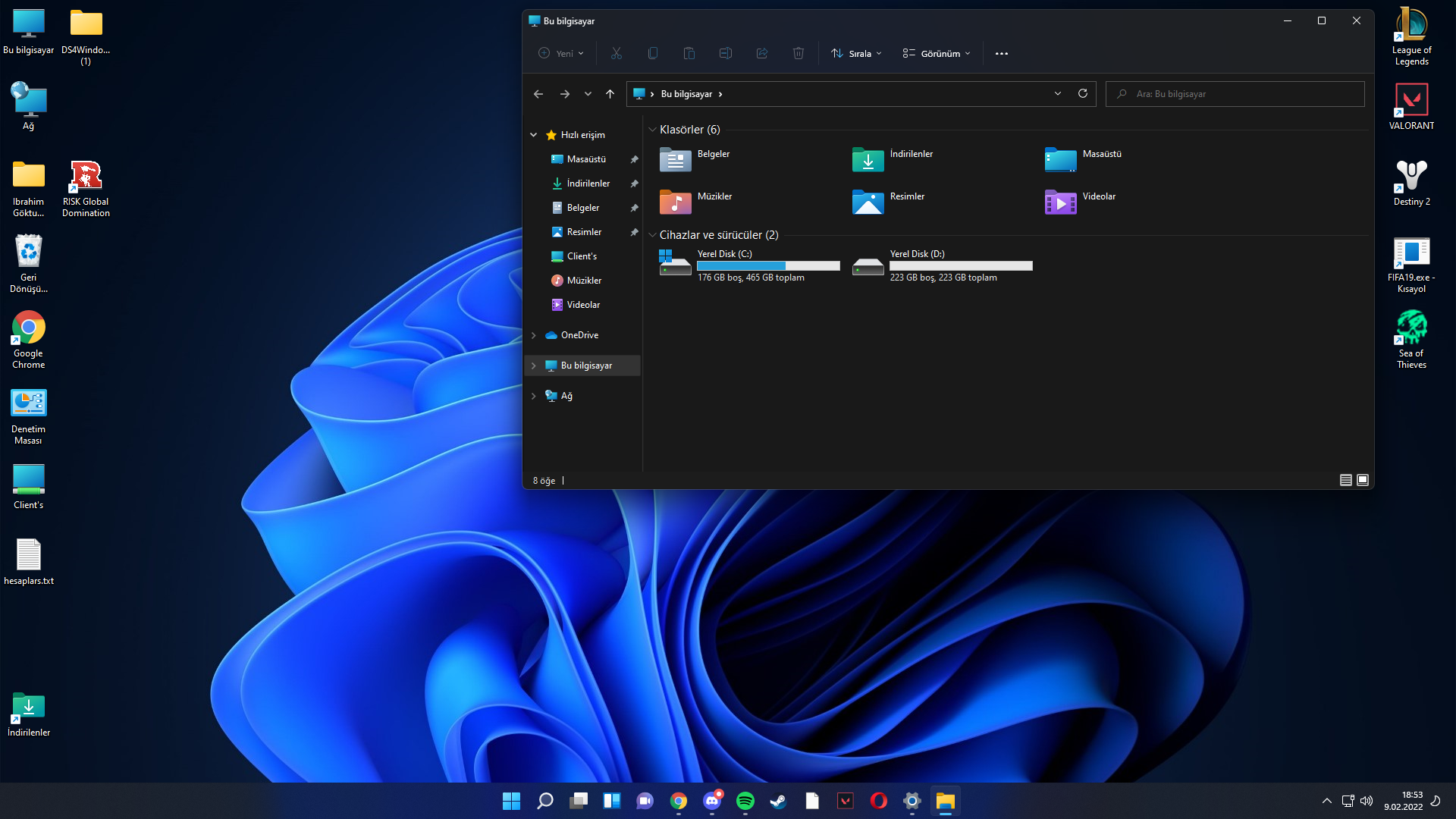Viewport: 1456px width, 819px height.
Task: Open the Resimler folder in the Klasörler section
Action: (889, 202)
